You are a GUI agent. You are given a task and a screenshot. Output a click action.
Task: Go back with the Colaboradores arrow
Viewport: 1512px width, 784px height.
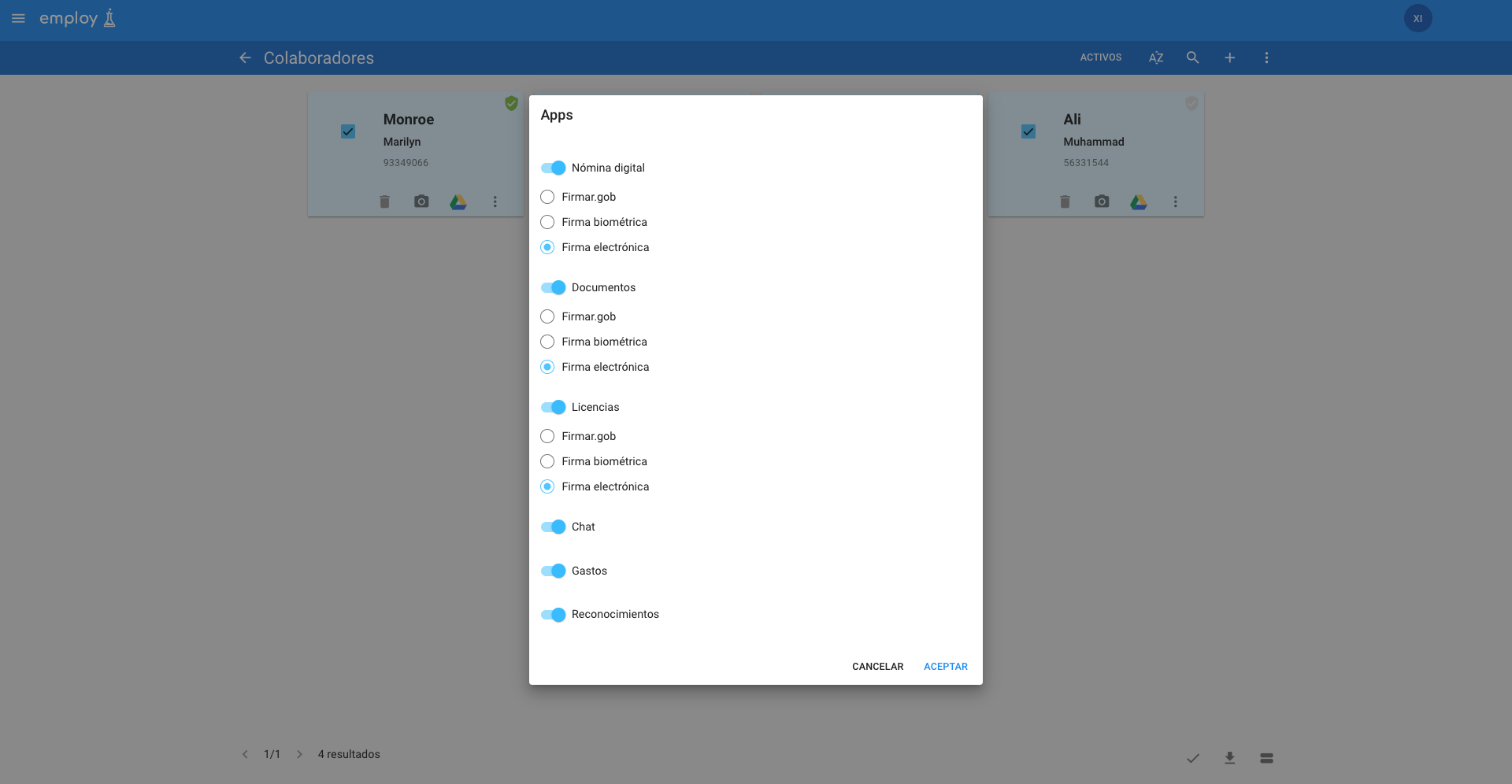245,57
